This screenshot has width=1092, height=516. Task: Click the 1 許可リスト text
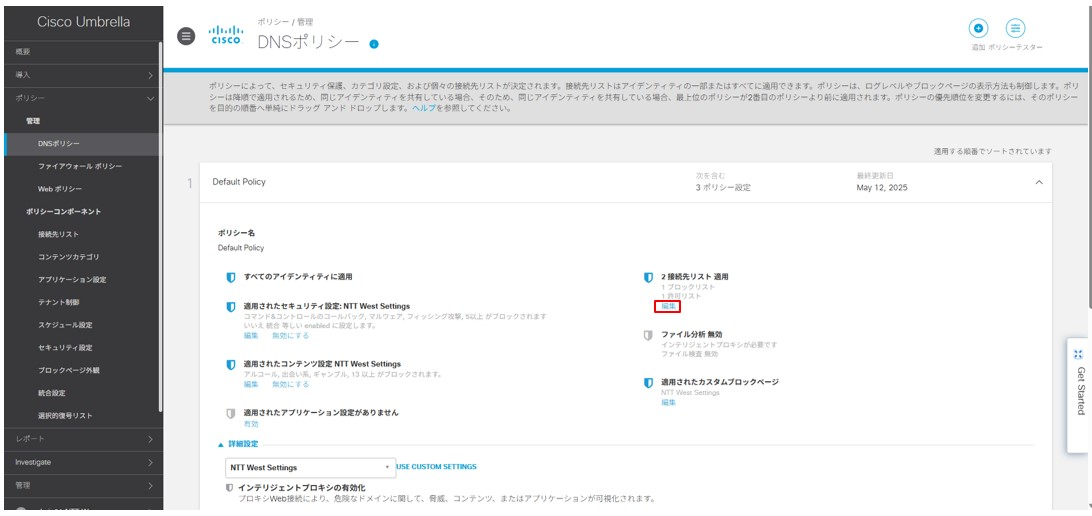click(x=680, y=296)
